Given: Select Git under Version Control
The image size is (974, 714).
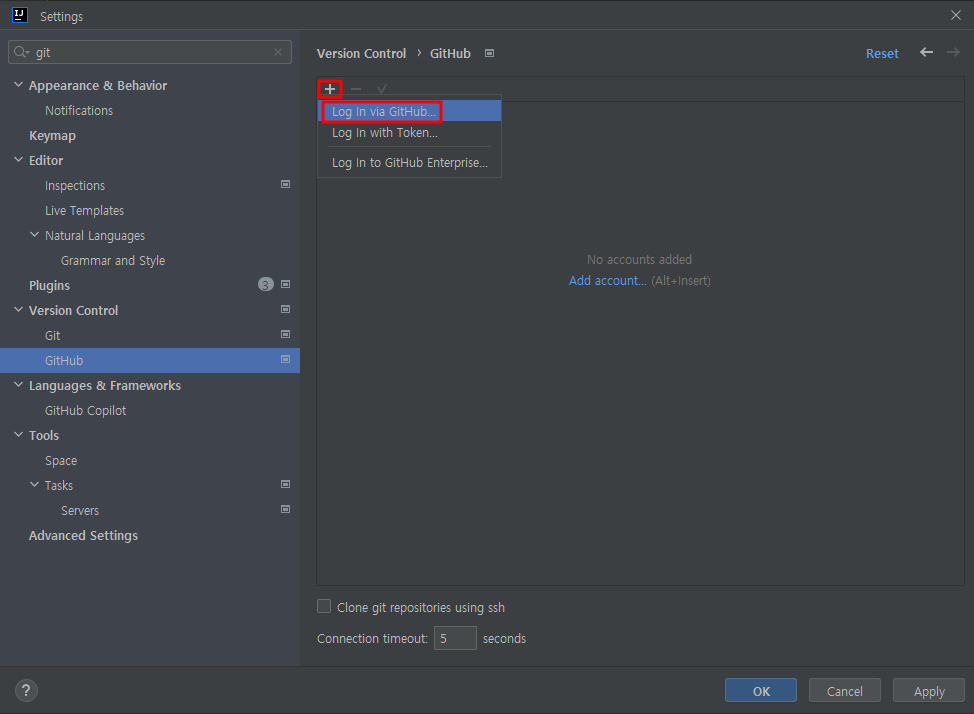Looking at the screenshot, I should (52, 336).
